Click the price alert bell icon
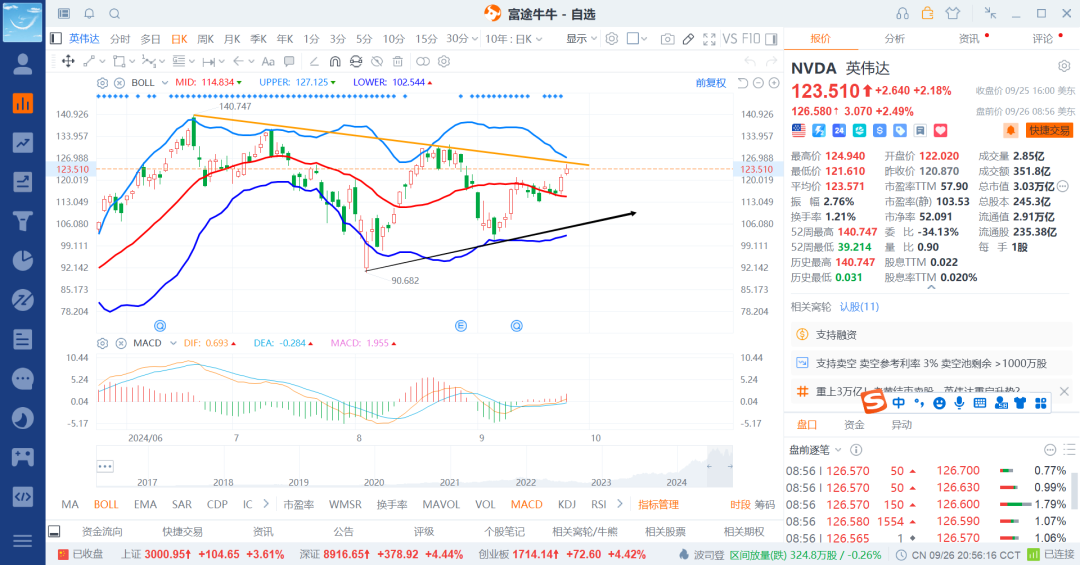 point(1011,130)
